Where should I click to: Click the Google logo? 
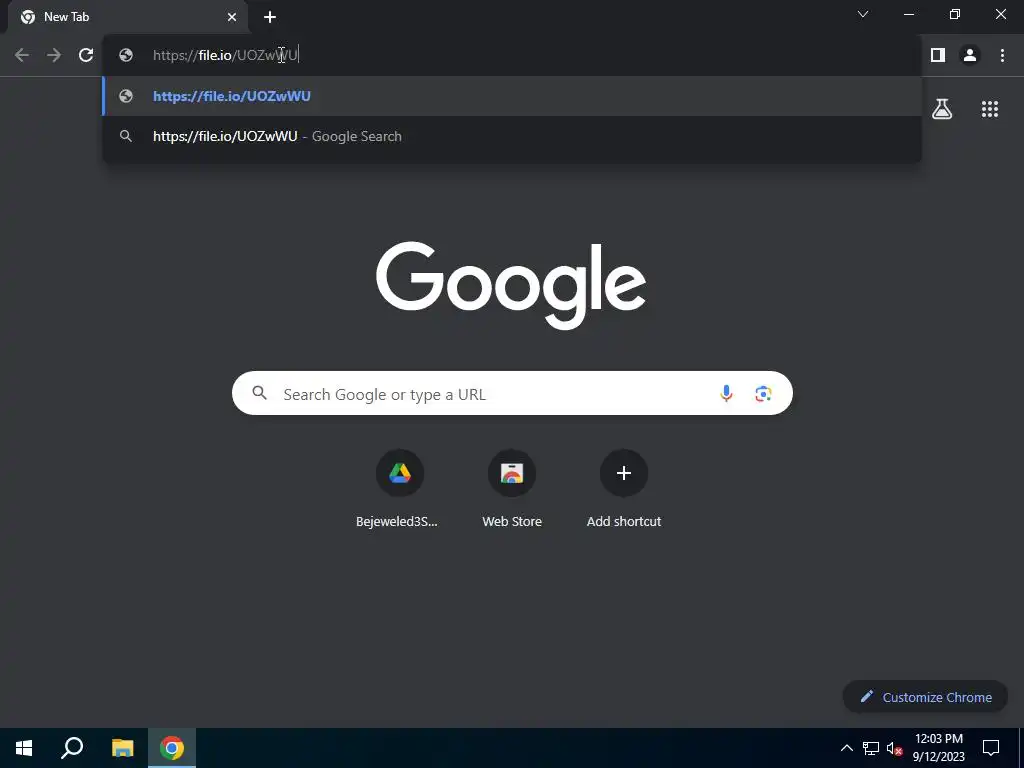click(511, 285)
